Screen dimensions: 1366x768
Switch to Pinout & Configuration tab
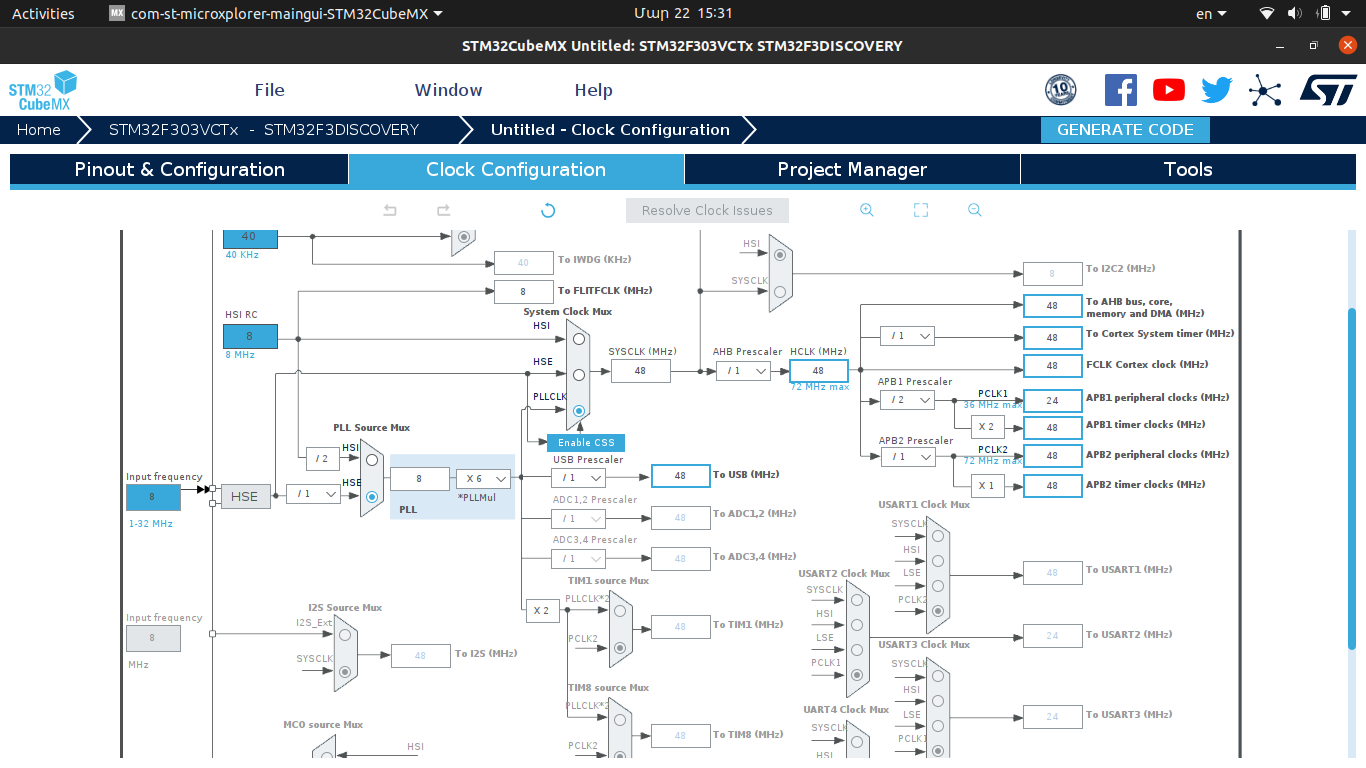coord(179,169)
